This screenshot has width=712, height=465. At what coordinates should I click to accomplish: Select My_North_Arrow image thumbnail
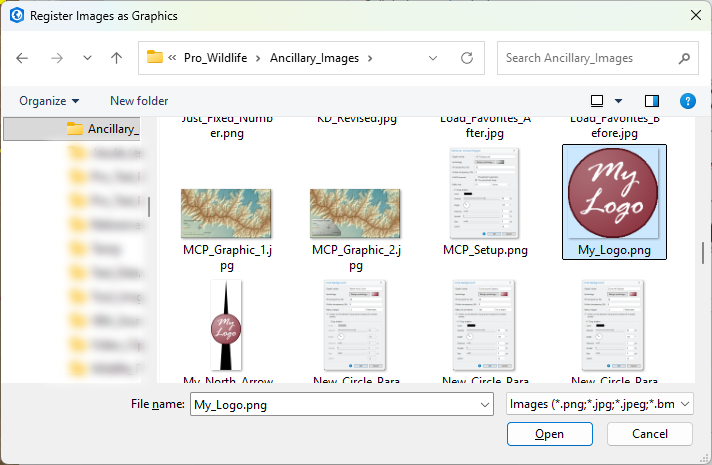226,325
